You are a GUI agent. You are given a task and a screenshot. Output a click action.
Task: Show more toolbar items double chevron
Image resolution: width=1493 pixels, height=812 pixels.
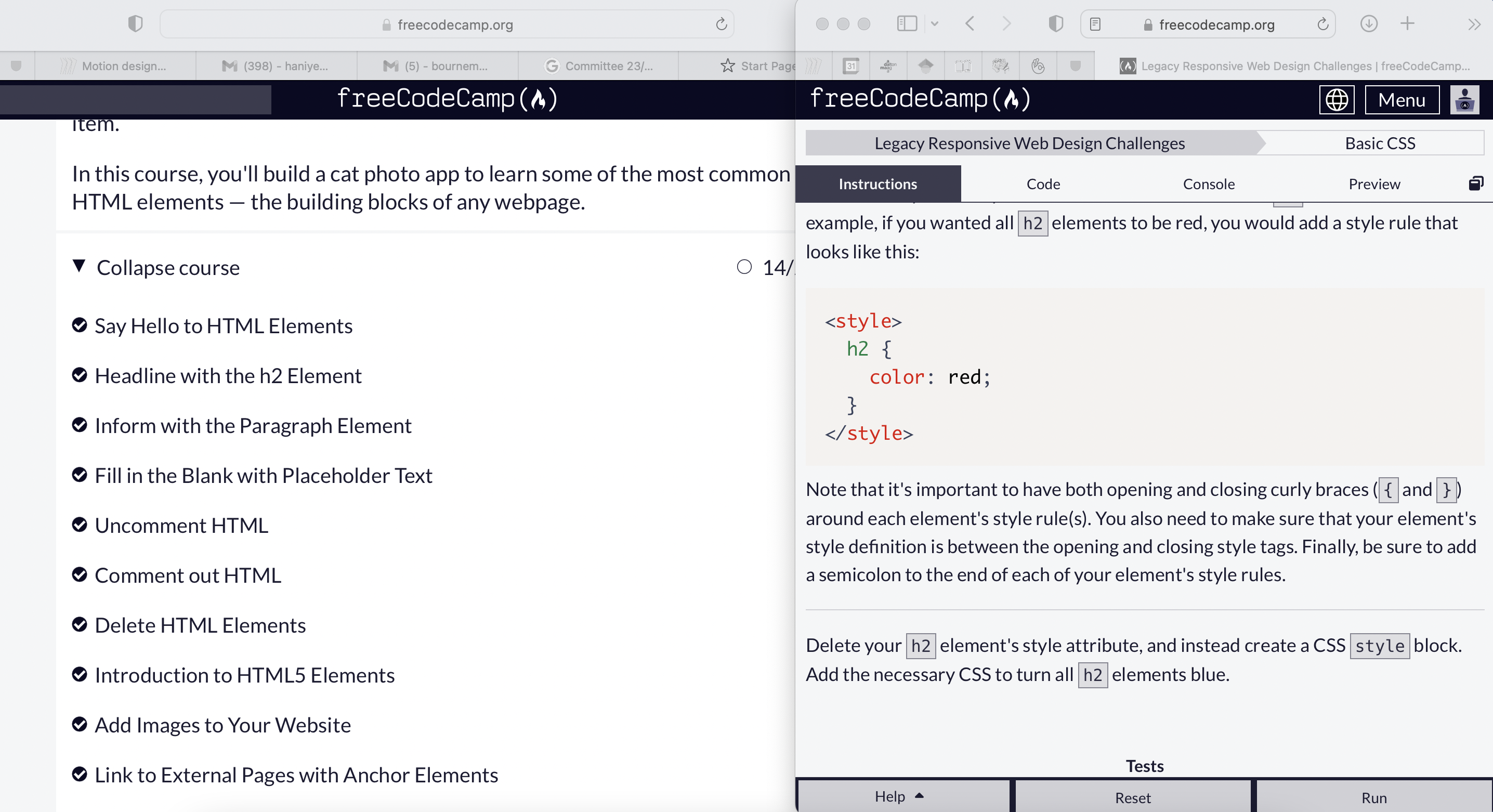click(x=1474, y=24)
